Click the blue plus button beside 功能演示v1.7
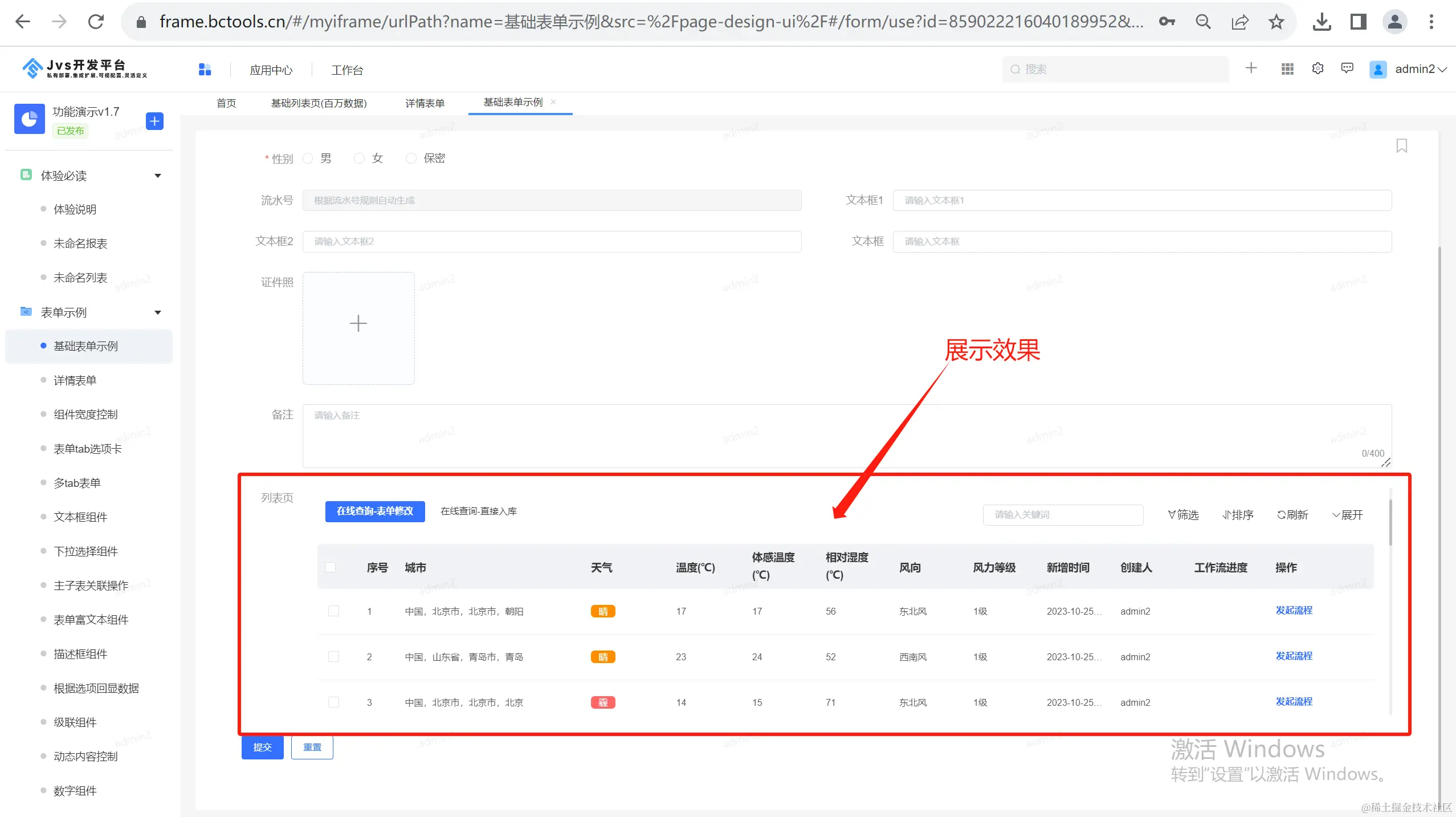Image resolution: width=1456 pixels, height=817 pixels. pyautogui.click(x=154, y=121)
